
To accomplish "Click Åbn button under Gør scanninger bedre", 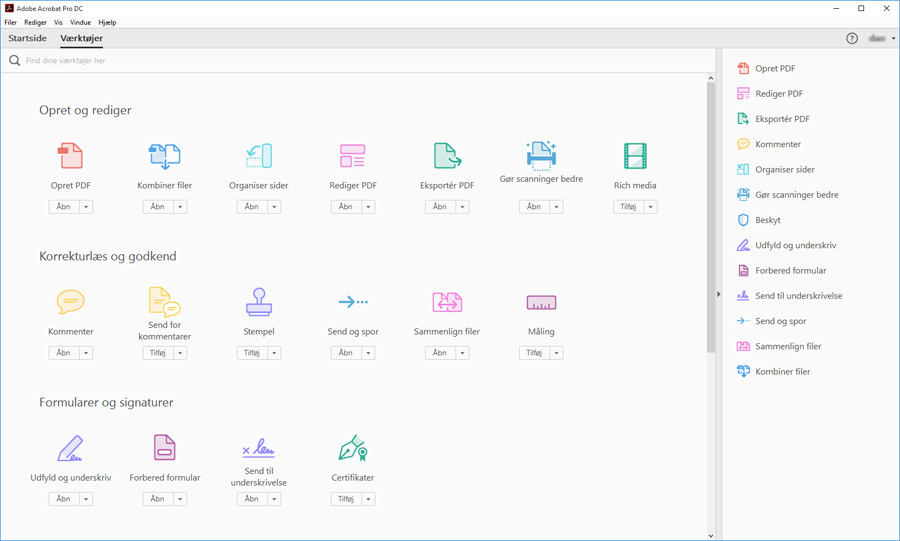I will (534, 207).
